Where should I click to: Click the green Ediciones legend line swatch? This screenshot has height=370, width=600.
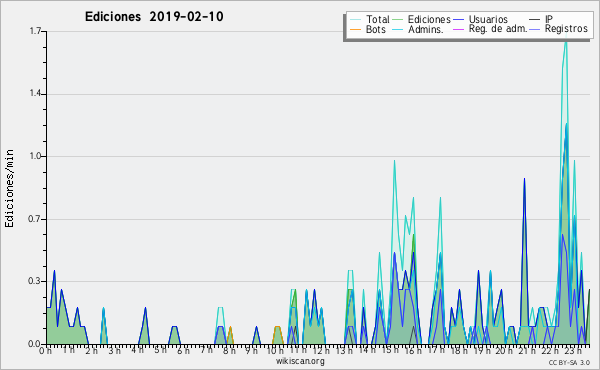click(x=398, y=20)
